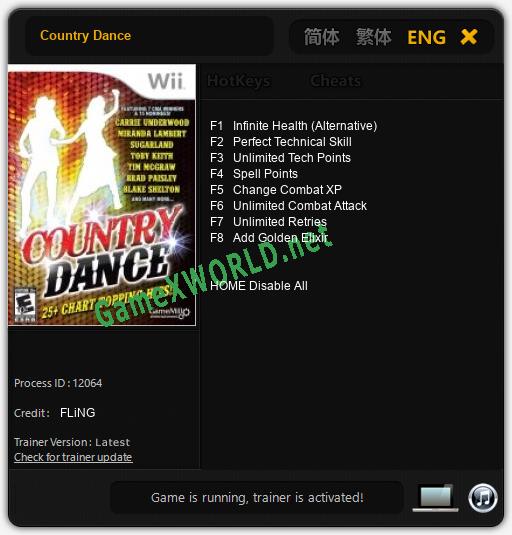Select F5 Change Combat XP cheat
This screenshot has width=512, height=535.
[276, 190]
